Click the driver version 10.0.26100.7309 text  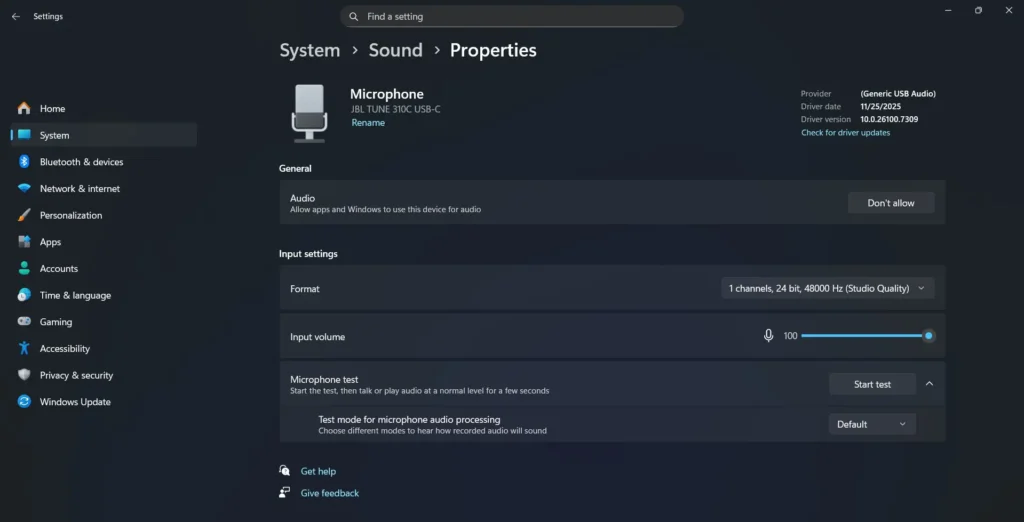coord(889,120)
